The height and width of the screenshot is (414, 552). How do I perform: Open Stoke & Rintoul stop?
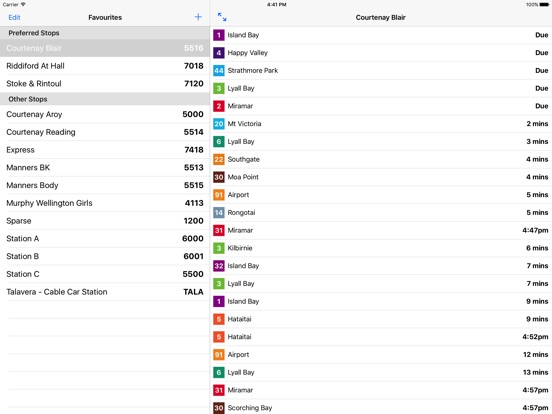click(x=105, y=83)
